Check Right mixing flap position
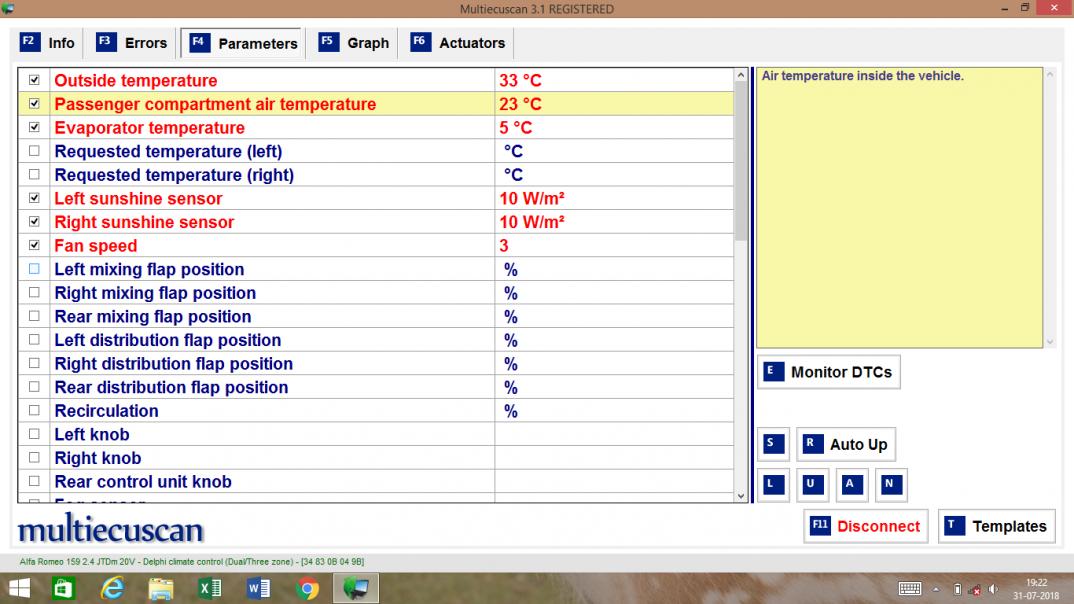Viewport: 1074px width, 604px height. pyautogui.click(x=34, y=292)
